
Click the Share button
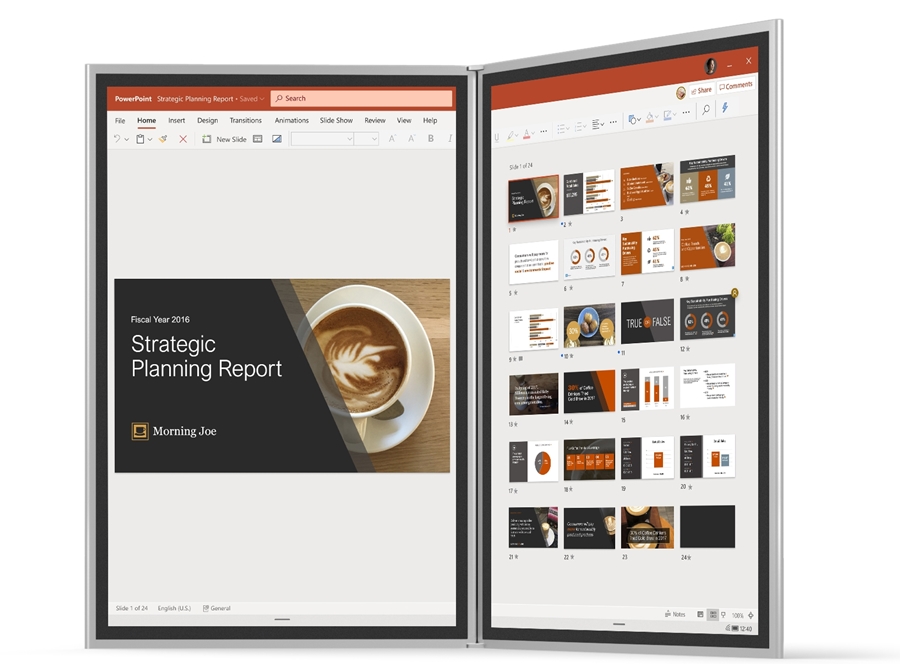click(x=699, y=90)
